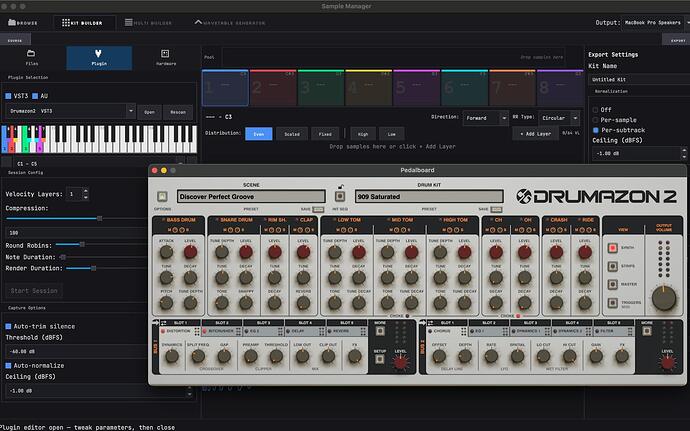Select the Off normalization option
The height and width of the screenshot is (431, 690).
click(x=595, y=110)
